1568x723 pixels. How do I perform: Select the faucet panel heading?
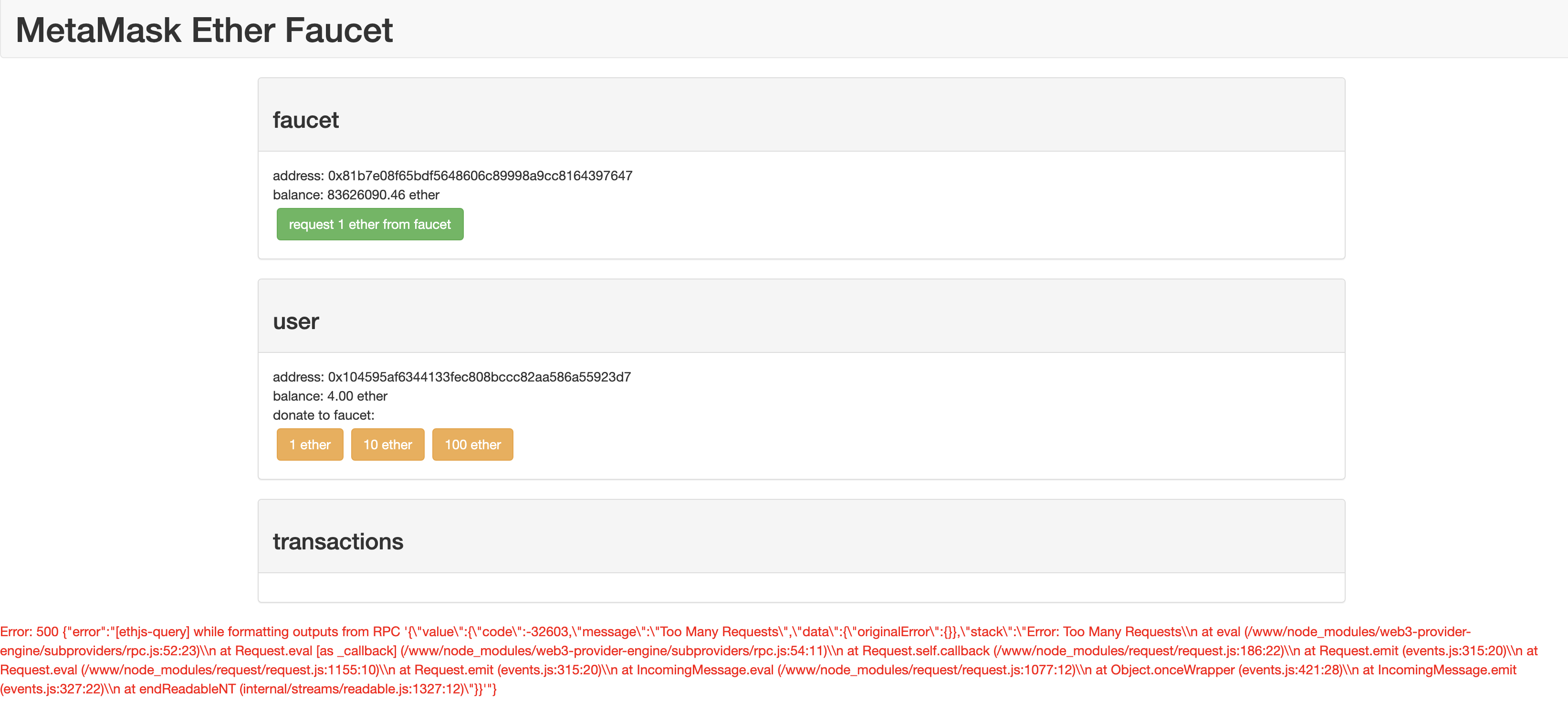(305, 121)
